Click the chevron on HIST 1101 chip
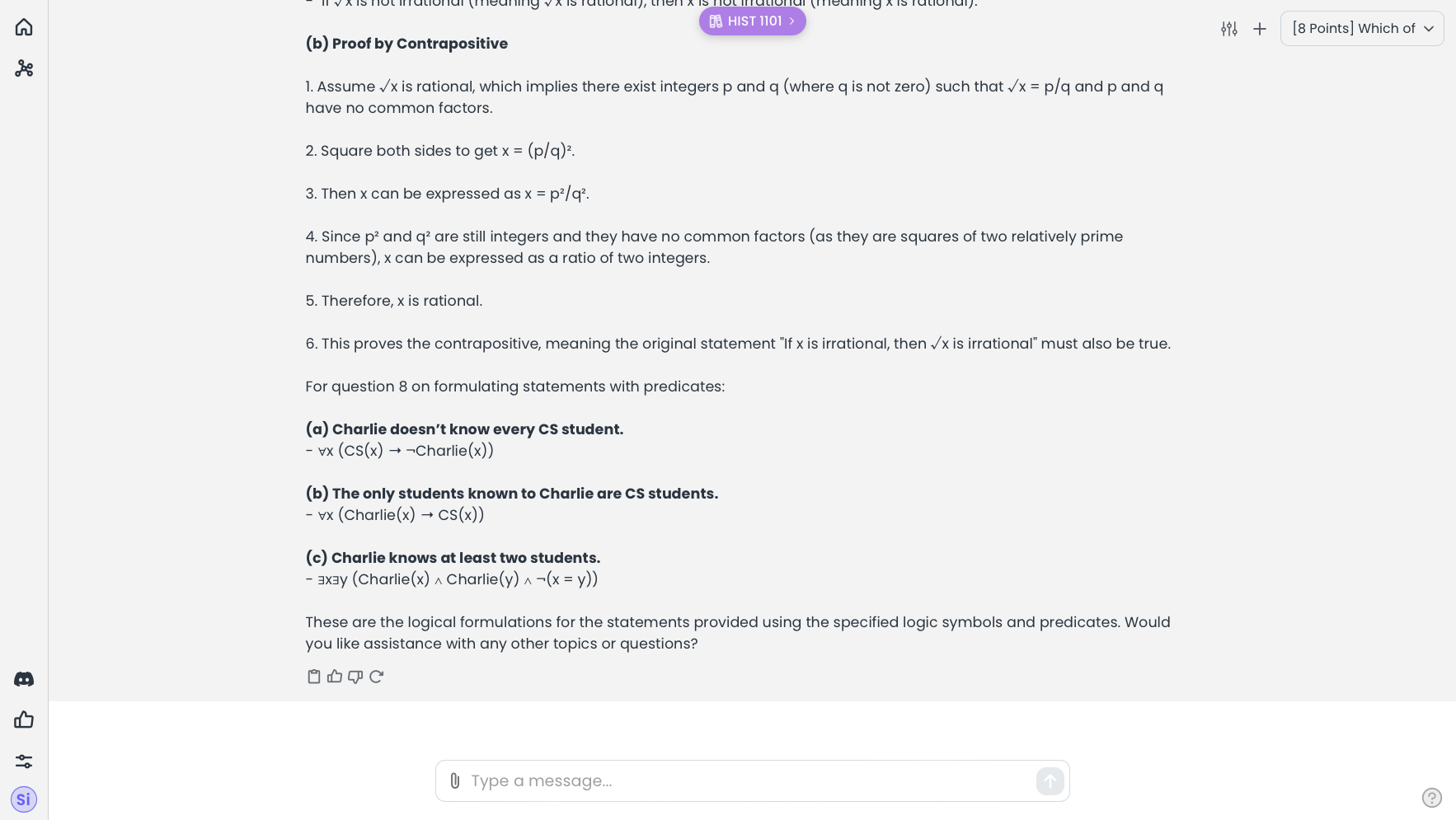Image resolution: width=1456 pixels, height=820 pixels. tap(792, 21)
